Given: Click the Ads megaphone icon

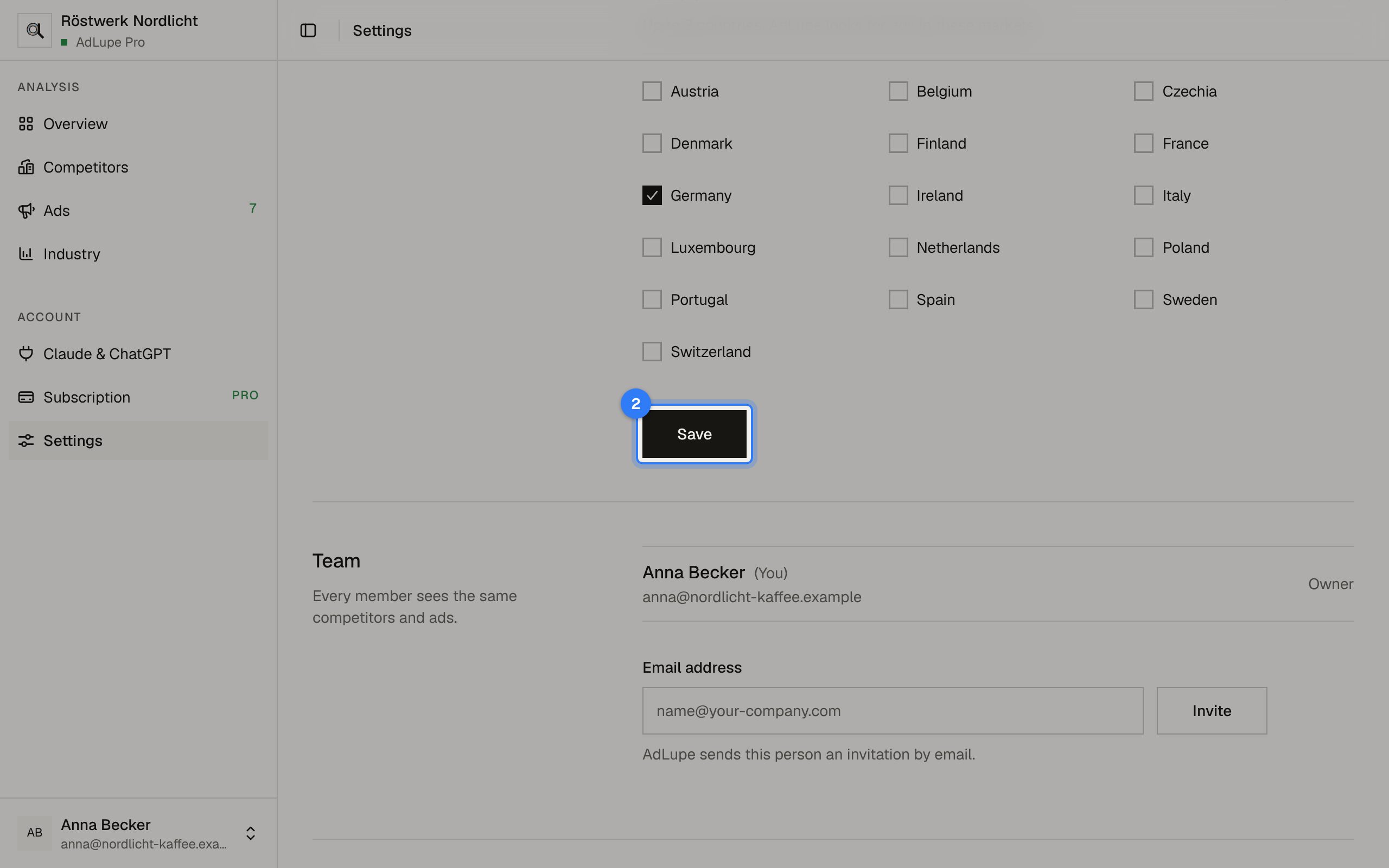Looking at the screenshot, I should click(x=26, y=210).
